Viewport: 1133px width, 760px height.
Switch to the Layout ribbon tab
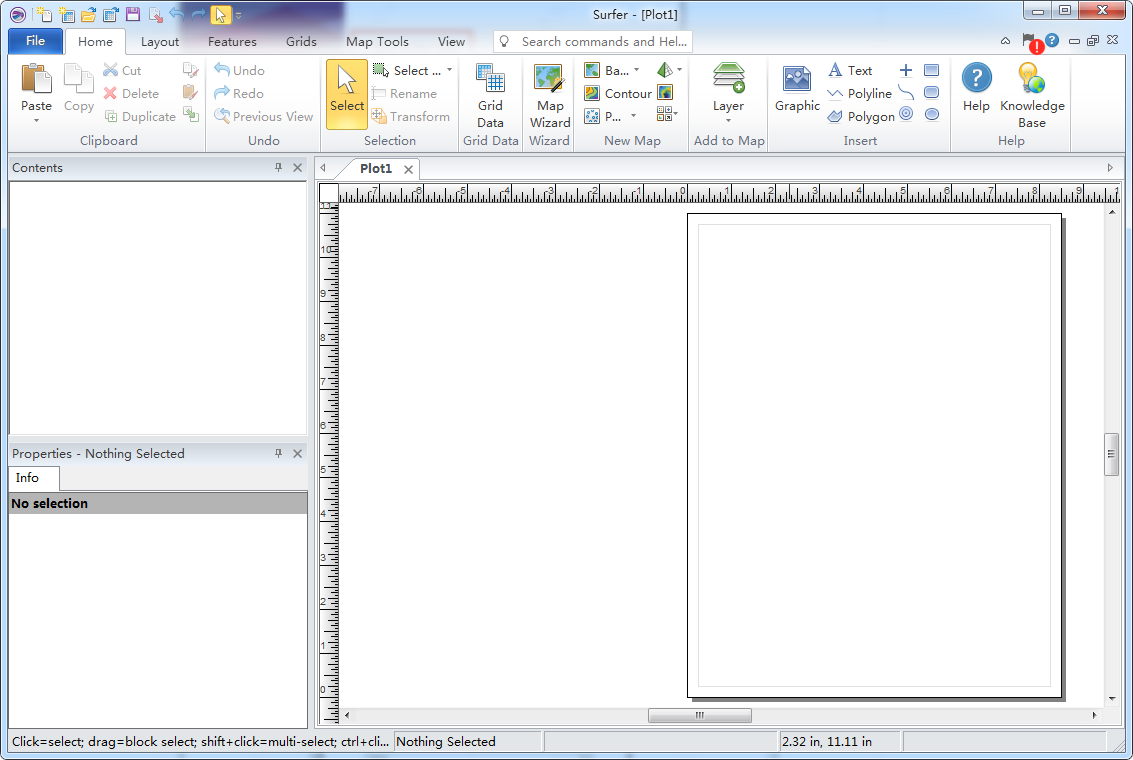[x=160, y=42]
